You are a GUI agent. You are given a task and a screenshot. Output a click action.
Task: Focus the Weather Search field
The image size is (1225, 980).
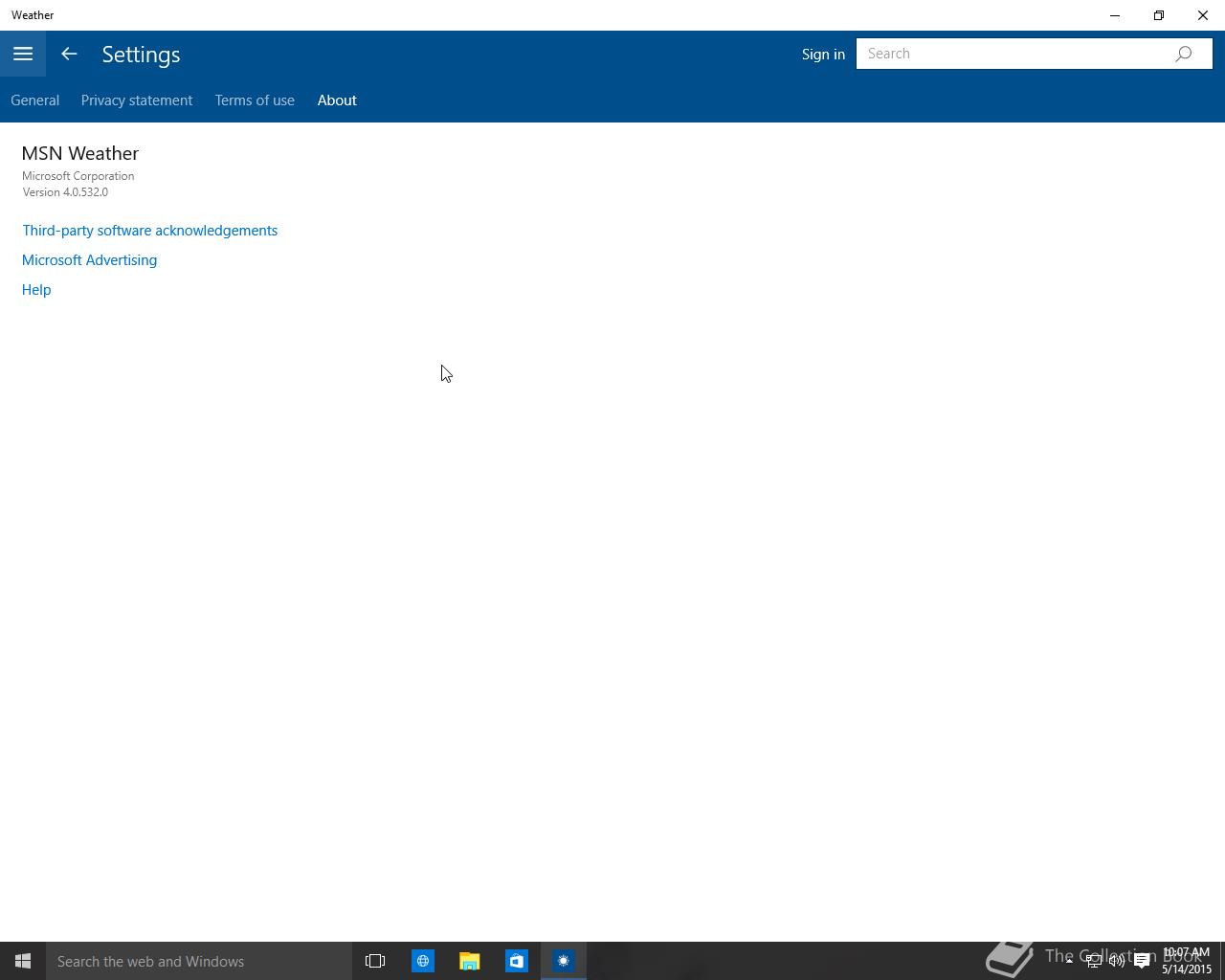point(1034,54)
